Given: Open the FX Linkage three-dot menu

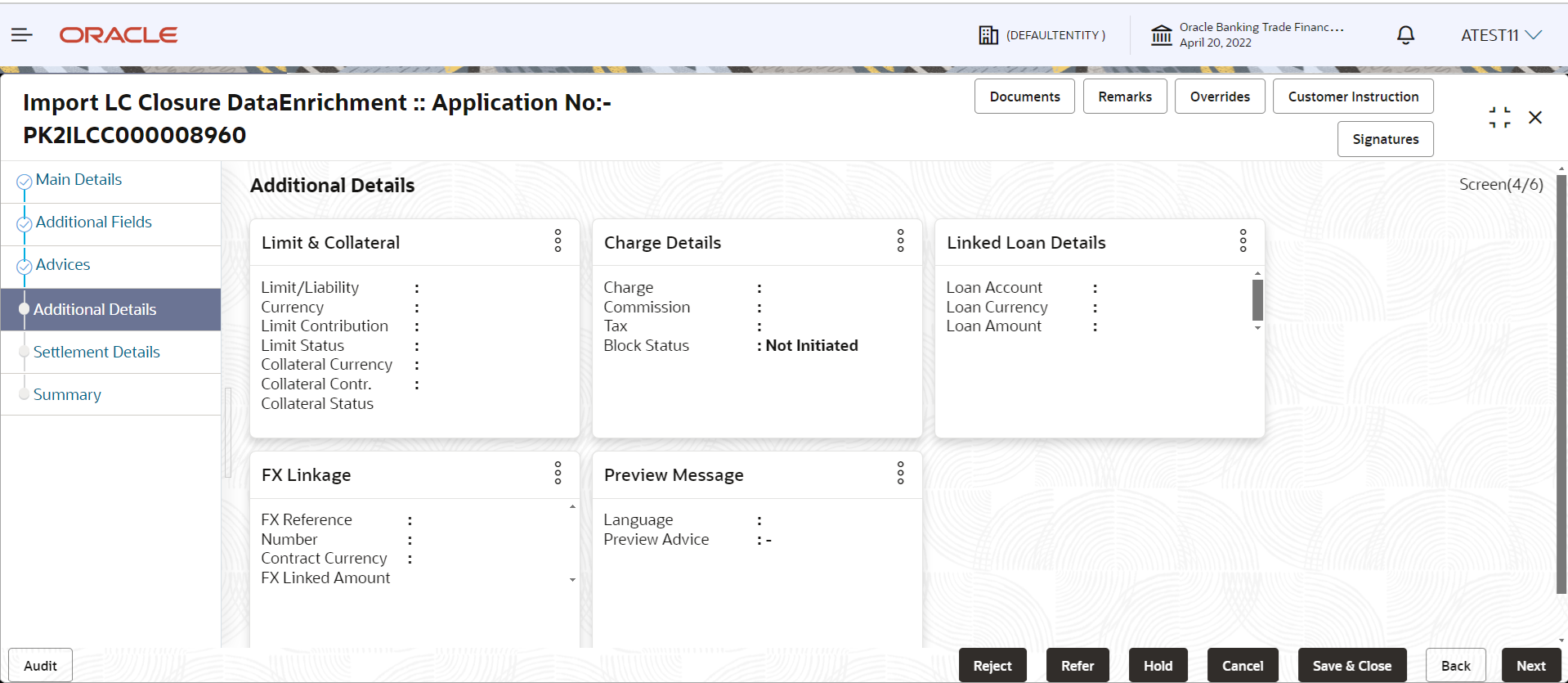Looking at the screenshot, I should [x=558, y=473].
